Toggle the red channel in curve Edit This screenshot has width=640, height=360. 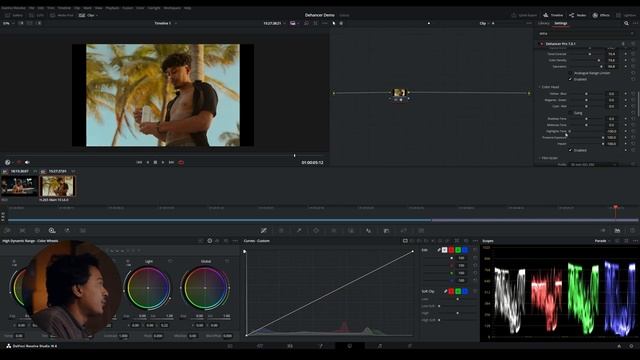pos(451,250)
